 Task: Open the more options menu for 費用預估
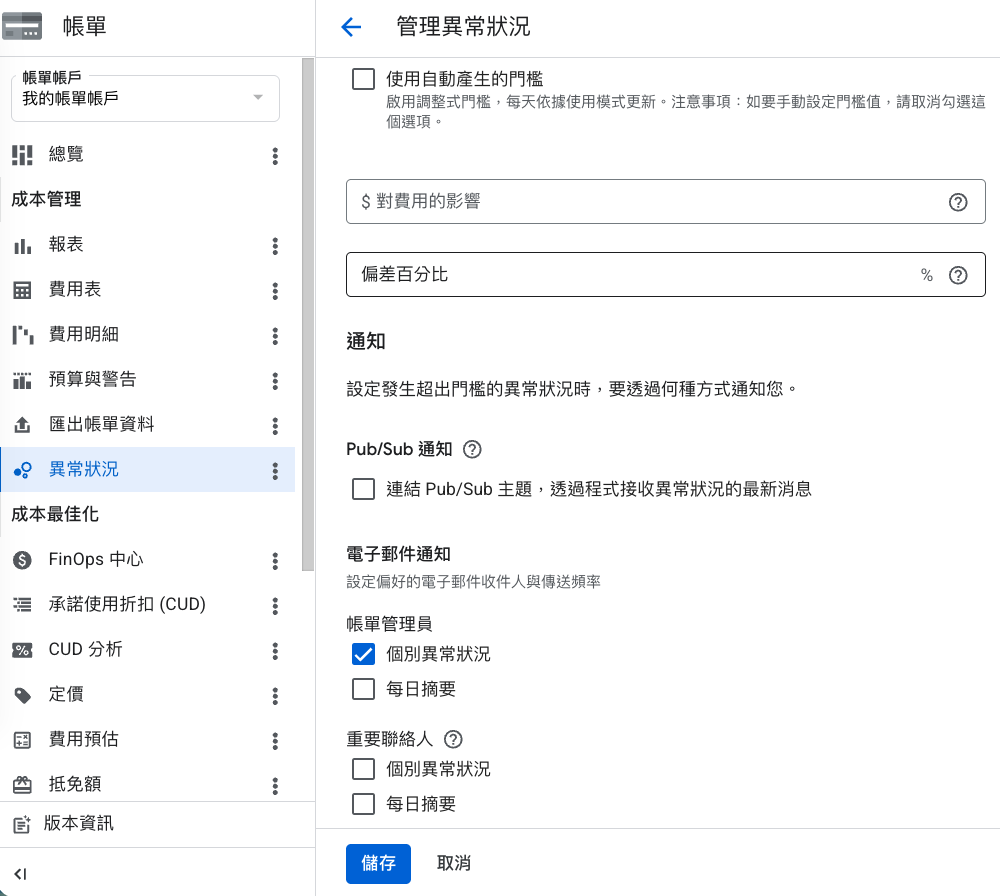tap(276, 740)
